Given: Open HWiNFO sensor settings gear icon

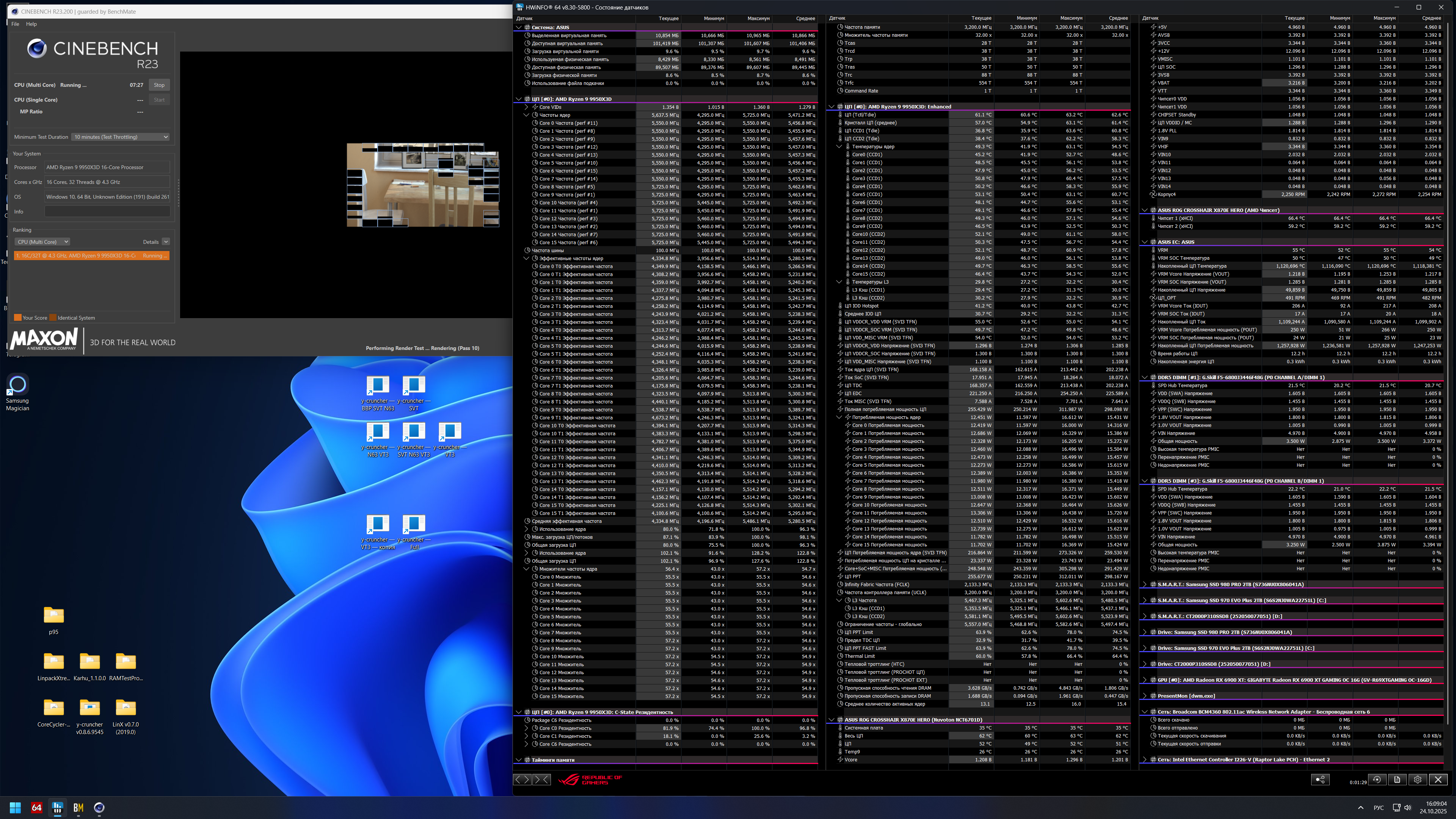Looking at the screenshot, I should [x=1418, y=780].
